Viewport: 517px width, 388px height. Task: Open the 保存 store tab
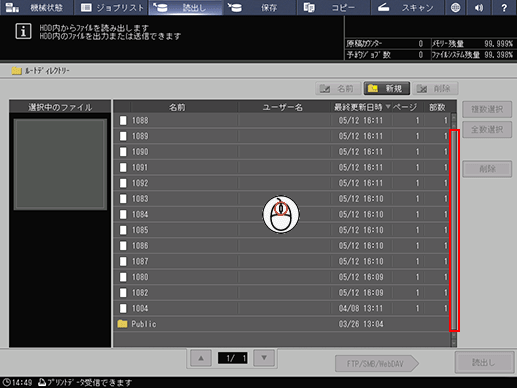click(x=260, y=7)
